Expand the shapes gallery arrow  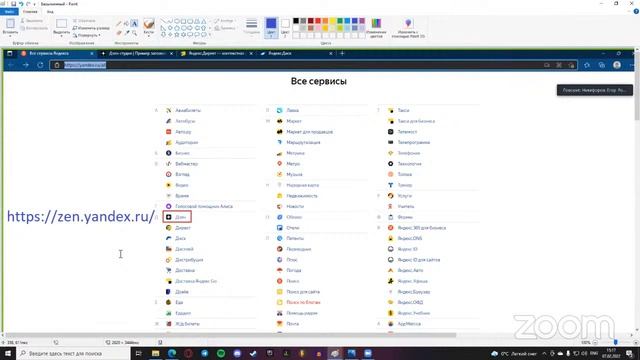[210, 35]
